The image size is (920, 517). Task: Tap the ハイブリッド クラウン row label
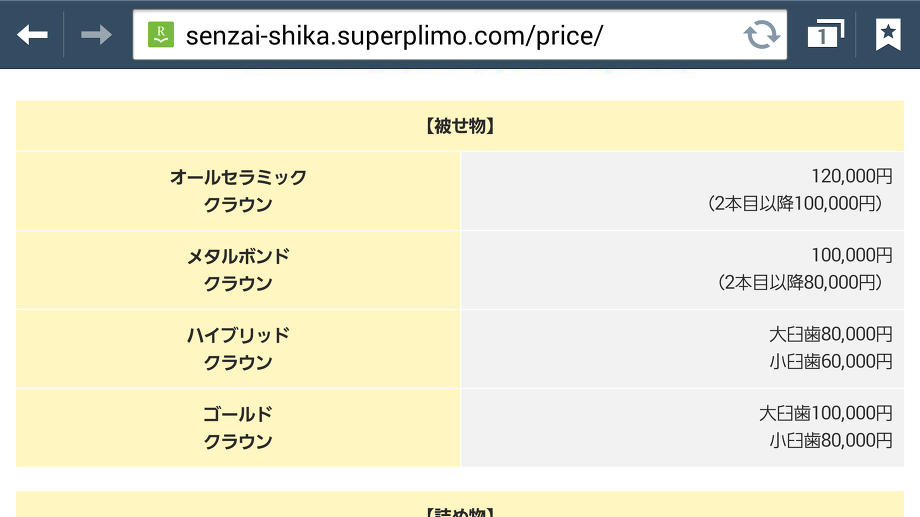(x=238, y=349)
